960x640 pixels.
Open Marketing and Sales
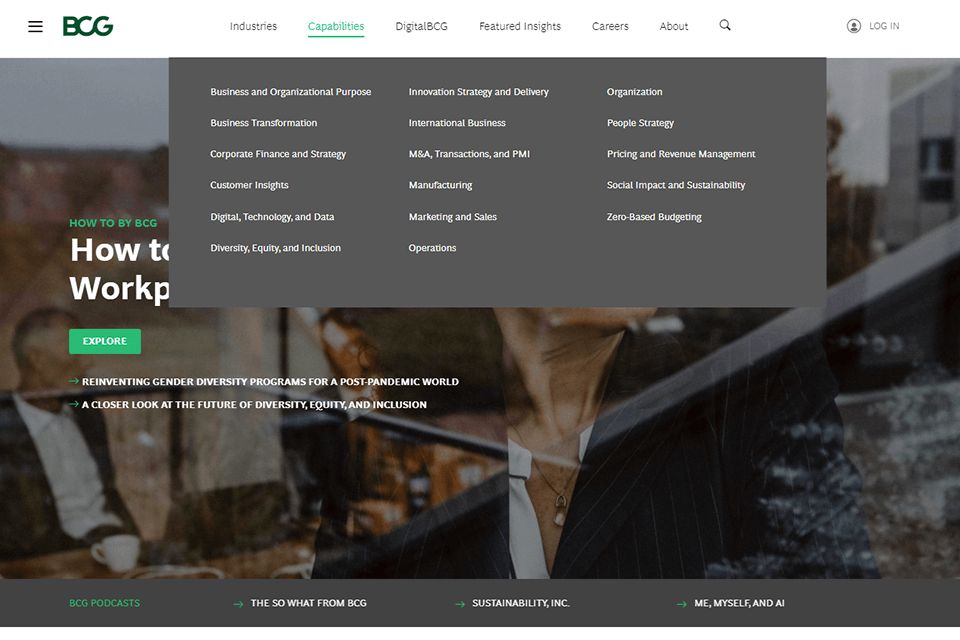click(x=453, y=217)
